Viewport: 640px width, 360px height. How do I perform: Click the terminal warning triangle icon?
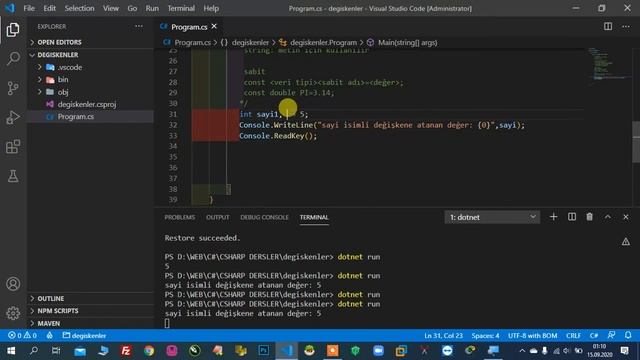pyautogui.click(x=626, y=242)
